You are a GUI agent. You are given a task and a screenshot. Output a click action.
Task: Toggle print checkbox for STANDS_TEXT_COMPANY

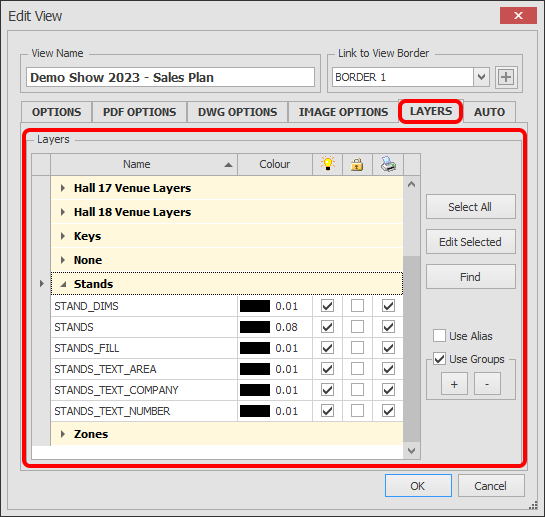tap(388, 390)
